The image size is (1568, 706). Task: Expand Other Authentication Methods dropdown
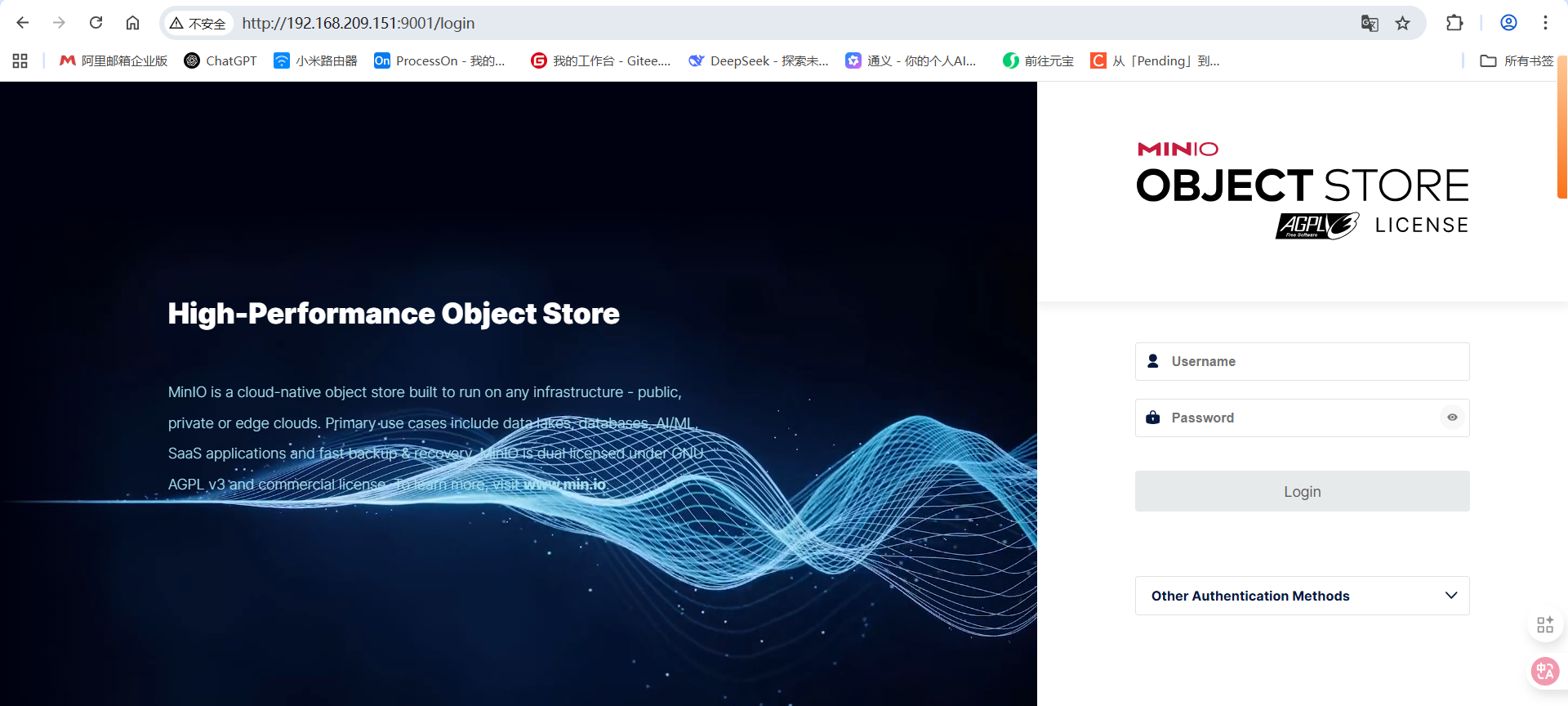click(1302, 596)
